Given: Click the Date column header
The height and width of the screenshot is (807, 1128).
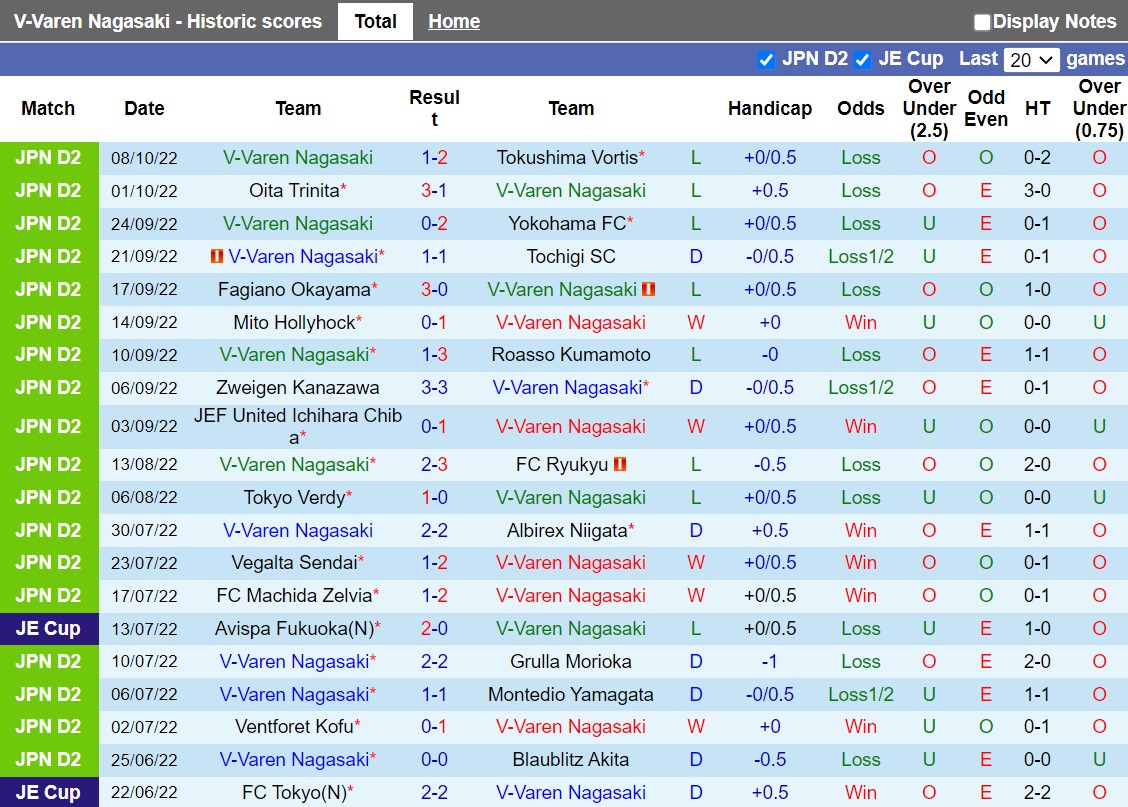Looking at the screenshot, I should coord(144,108).
